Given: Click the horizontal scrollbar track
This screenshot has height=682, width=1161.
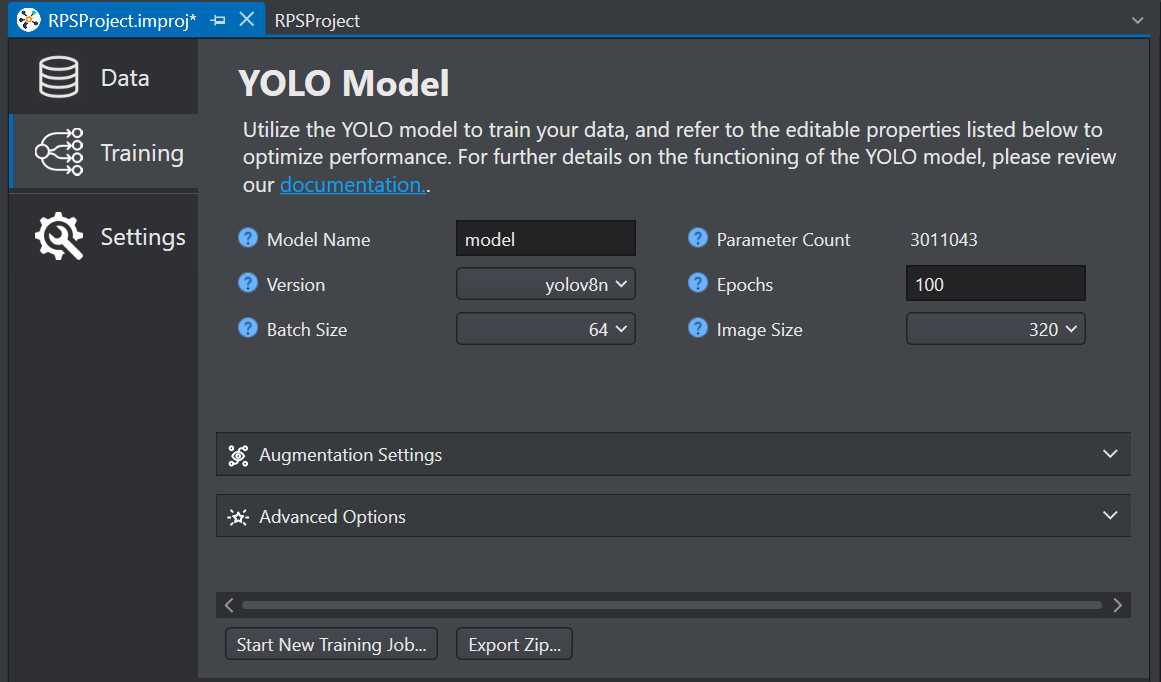Looking at the screenshot, I should click(672, 605).
